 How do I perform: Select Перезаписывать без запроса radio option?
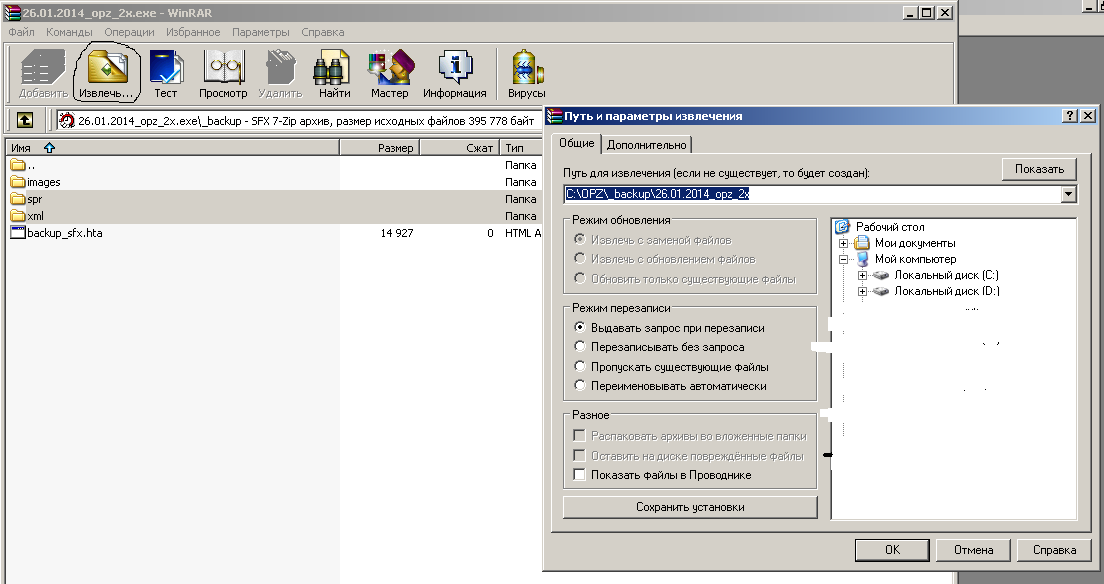(580, 347)
